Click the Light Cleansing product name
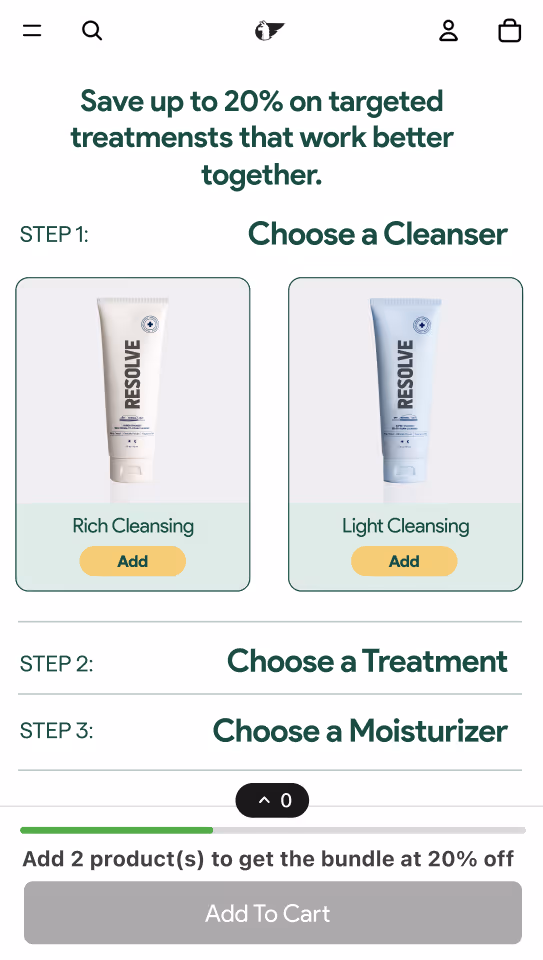 click(x=405, y=526)
